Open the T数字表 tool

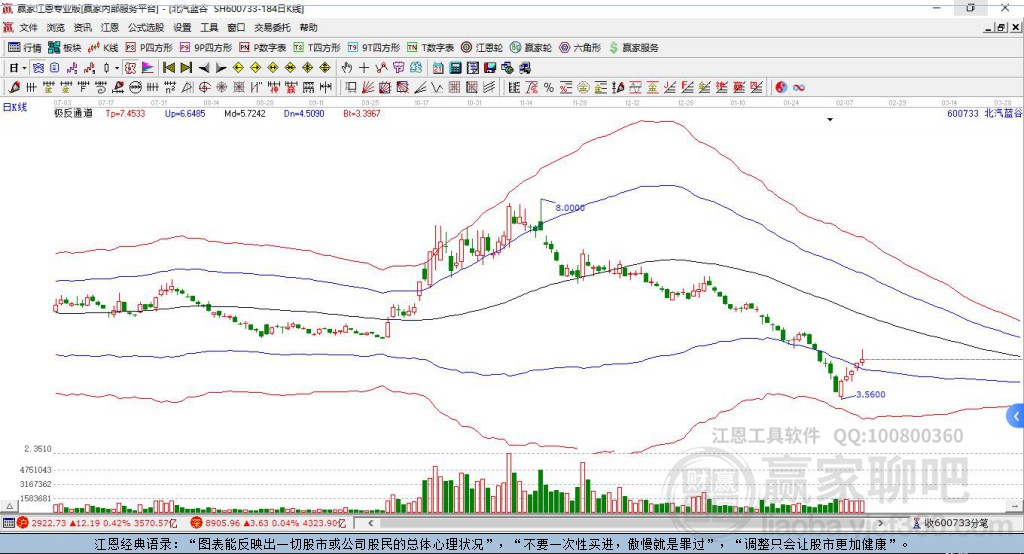pyautogui.click(x=430, y=48)
